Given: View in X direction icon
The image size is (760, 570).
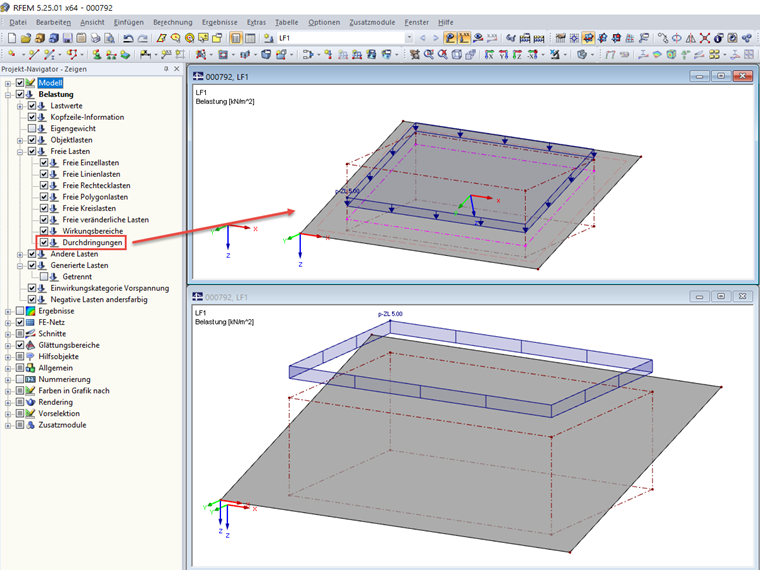Looking at the screenshot, I should point(489,54).
